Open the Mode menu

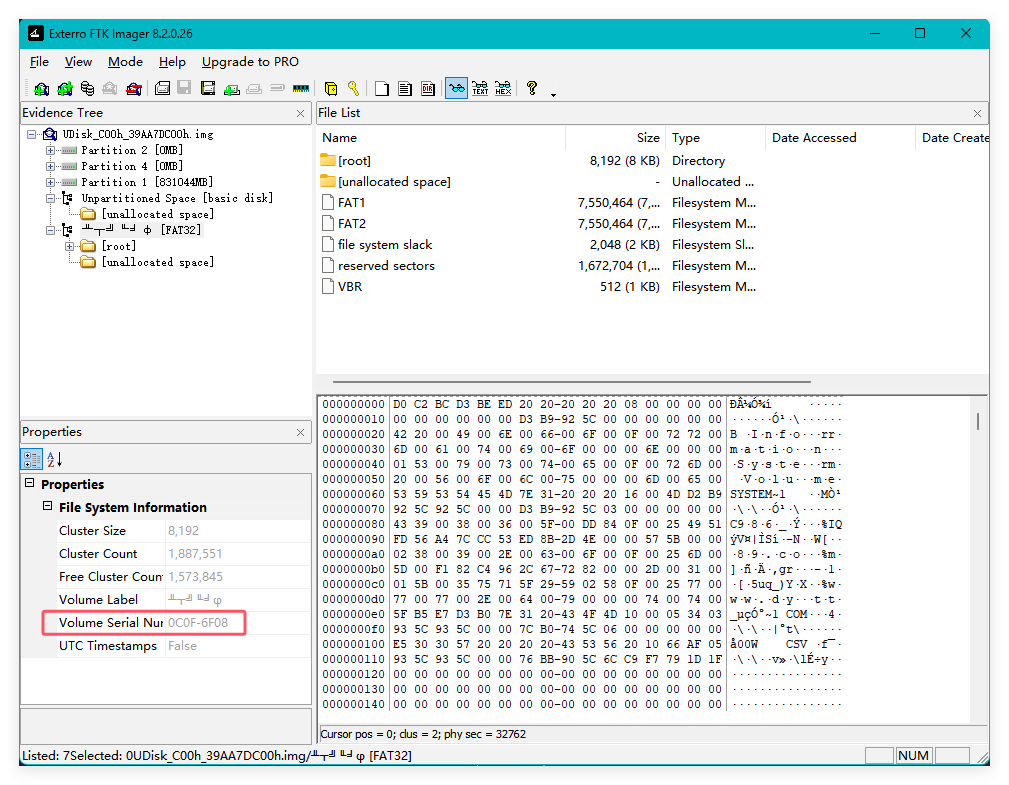point(125,62)
